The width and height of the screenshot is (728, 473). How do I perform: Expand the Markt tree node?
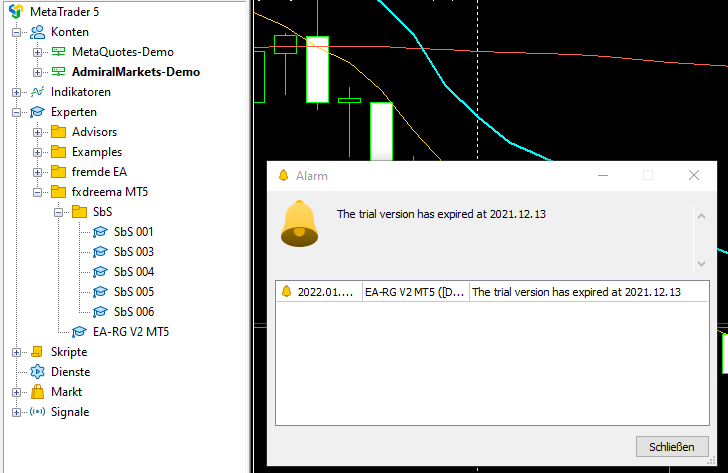click(x=16, y=392)
